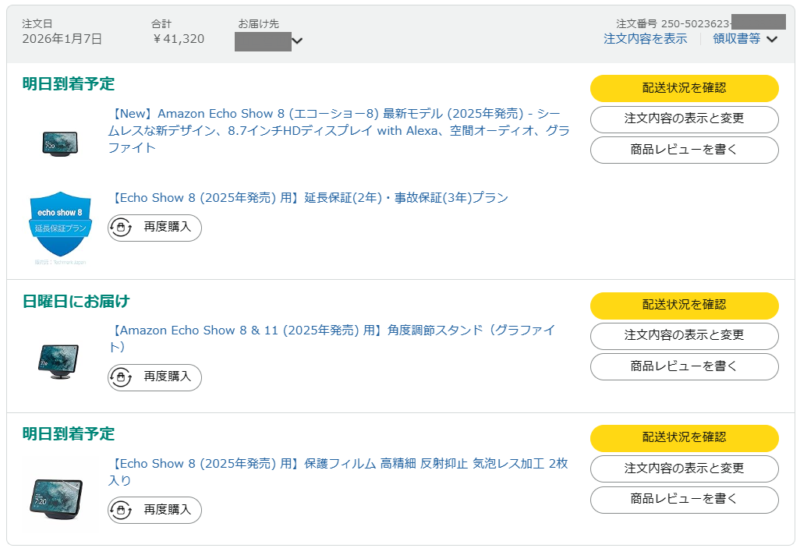Click buy-again icon for the warranty plan
Viewport: 800px width, 548px height.
coord(121,228)
